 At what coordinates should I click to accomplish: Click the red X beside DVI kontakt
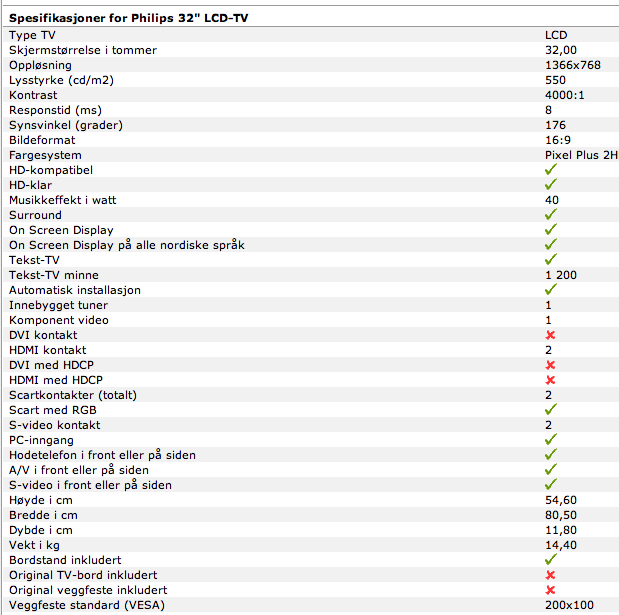click(550, 335)
